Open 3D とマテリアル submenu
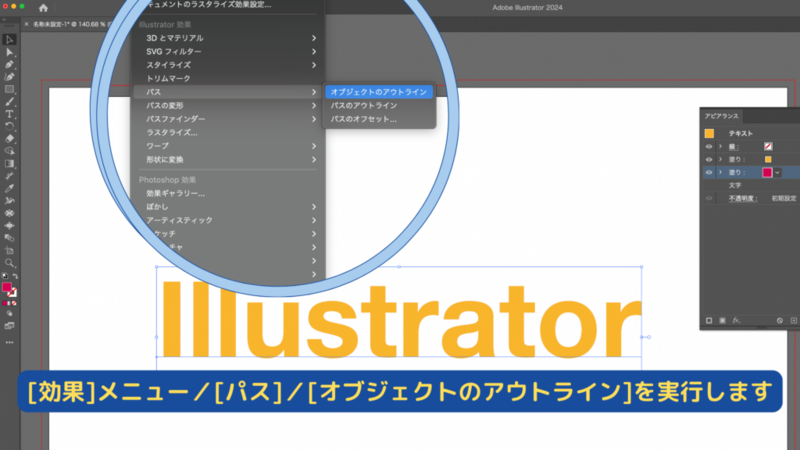 click(228, 38)
